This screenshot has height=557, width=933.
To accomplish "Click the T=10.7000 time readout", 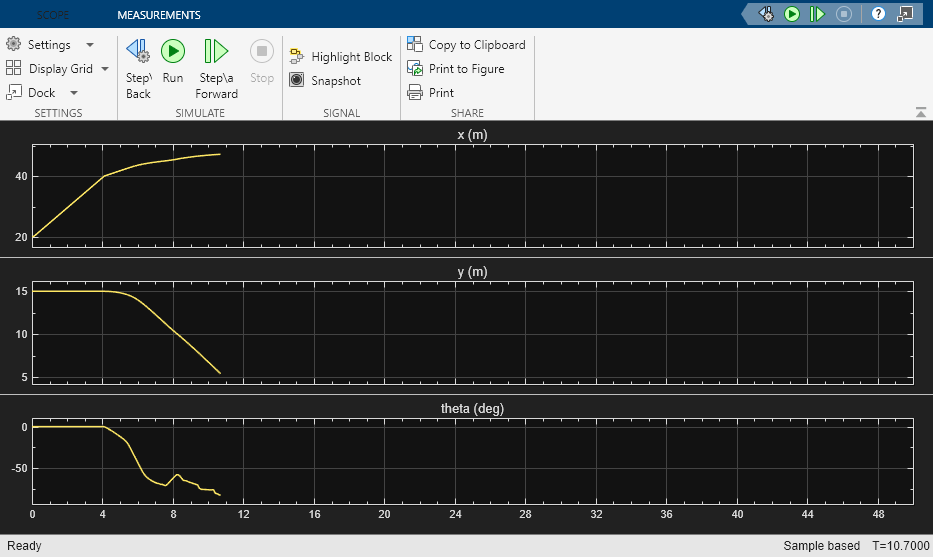I will [900, 546].
